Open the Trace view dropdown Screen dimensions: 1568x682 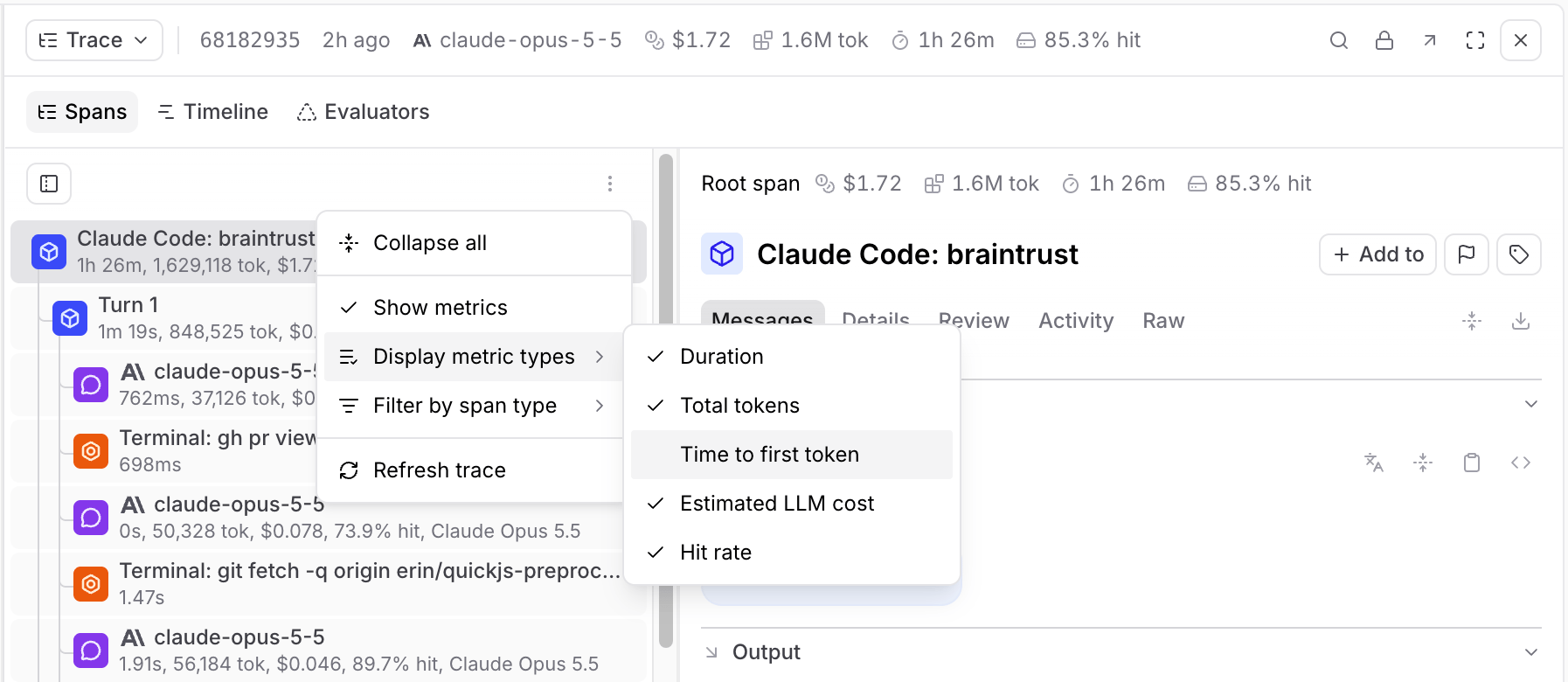pyautogui.click(x=94, y=40)
